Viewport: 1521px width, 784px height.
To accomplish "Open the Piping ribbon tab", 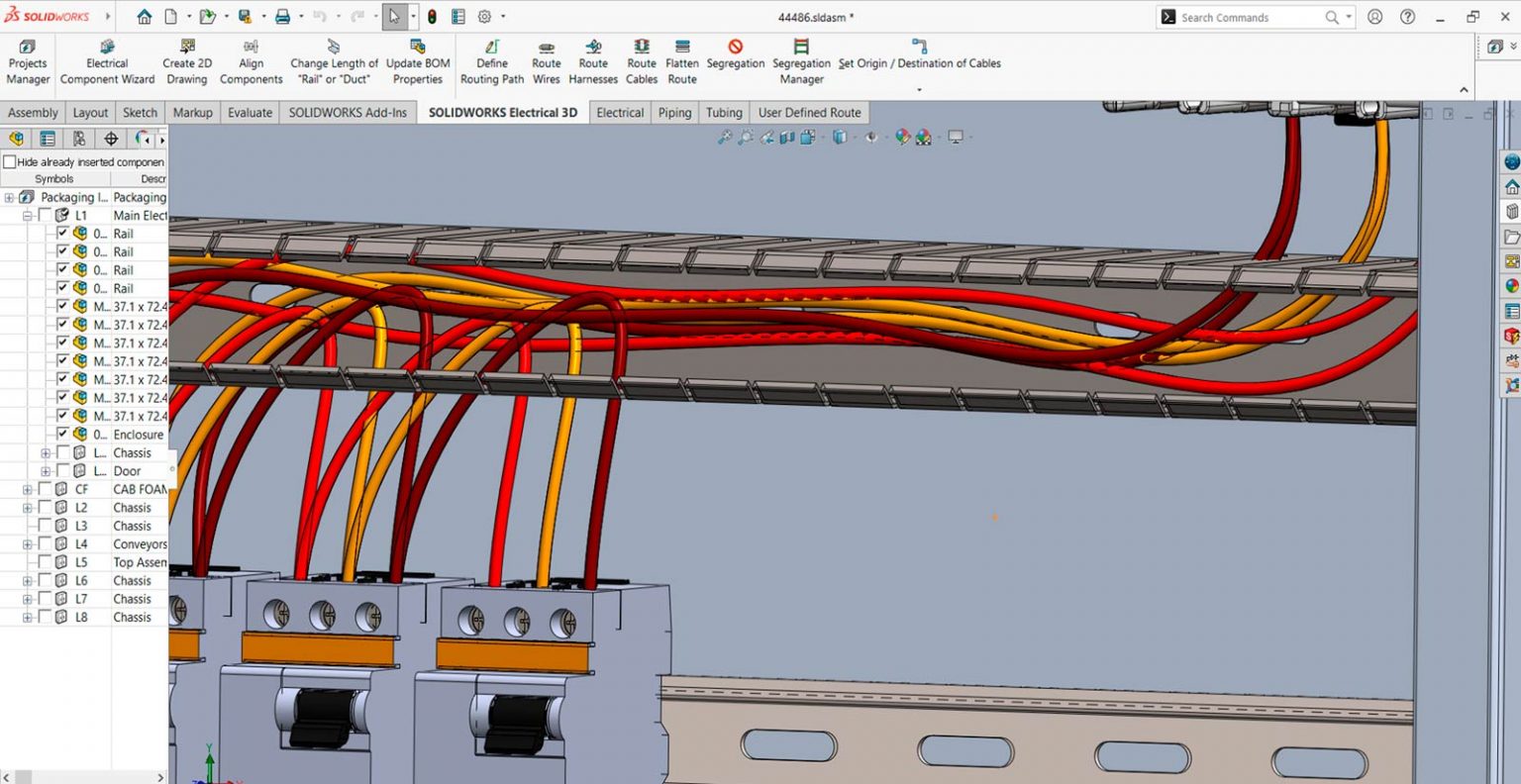I will point(674,112).
